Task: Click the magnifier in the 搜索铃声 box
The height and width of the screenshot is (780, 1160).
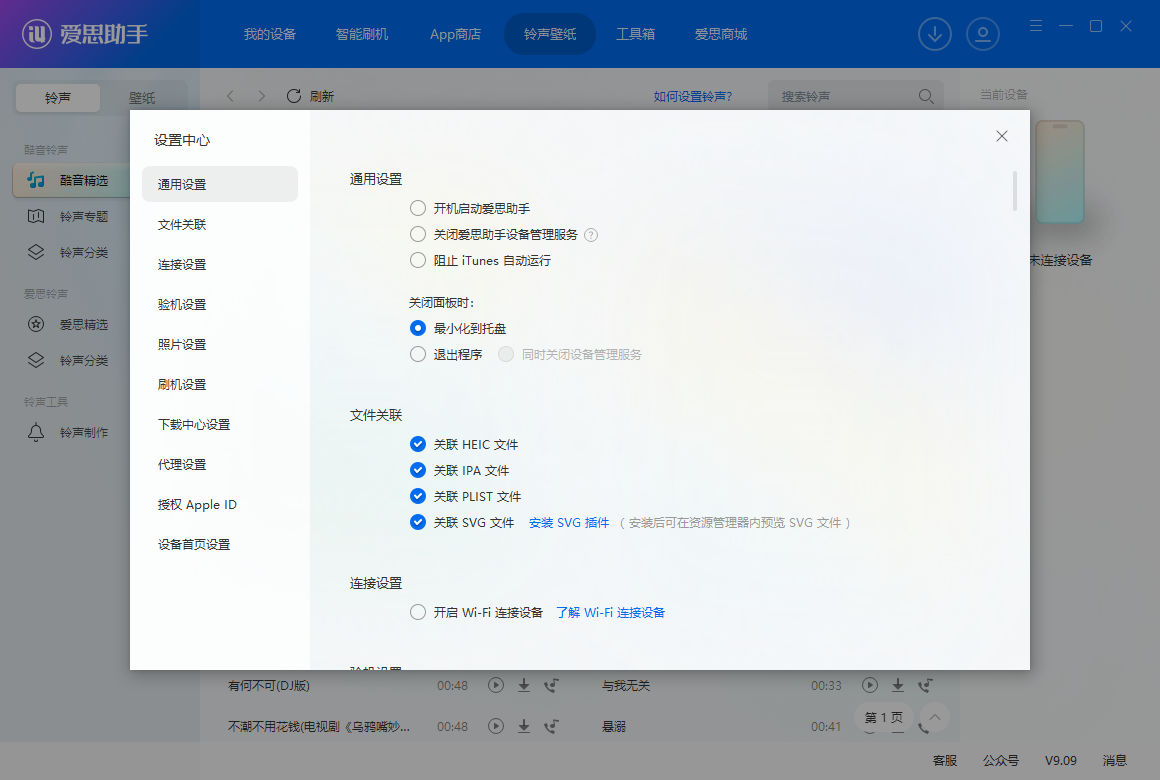Action: [925, 96]
